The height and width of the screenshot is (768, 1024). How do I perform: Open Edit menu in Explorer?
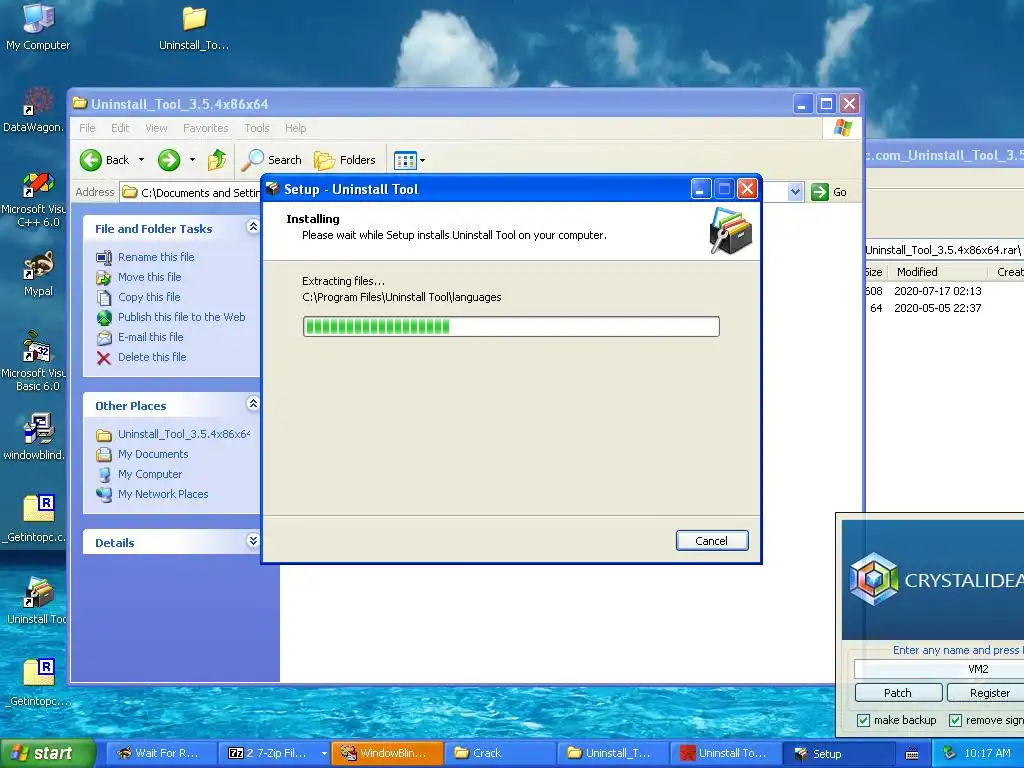[120, 128]
